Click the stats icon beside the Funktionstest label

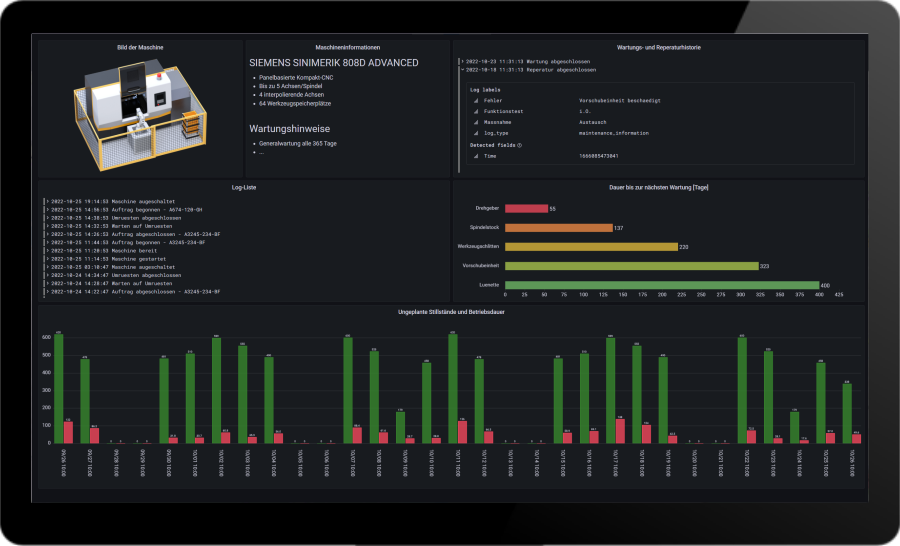coord(476,111)
